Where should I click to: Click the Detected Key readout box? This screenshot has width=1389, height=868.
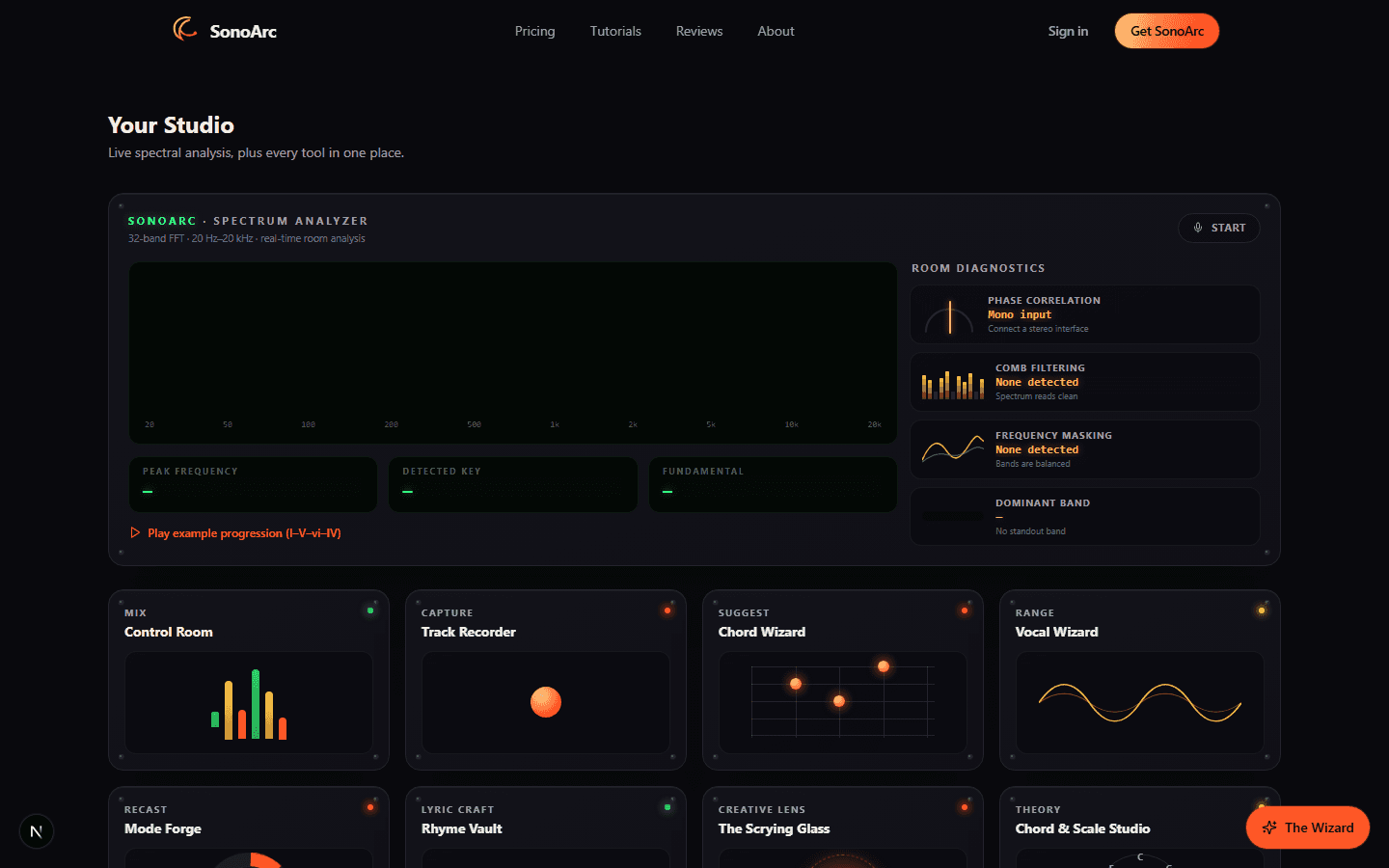point(513,484)
